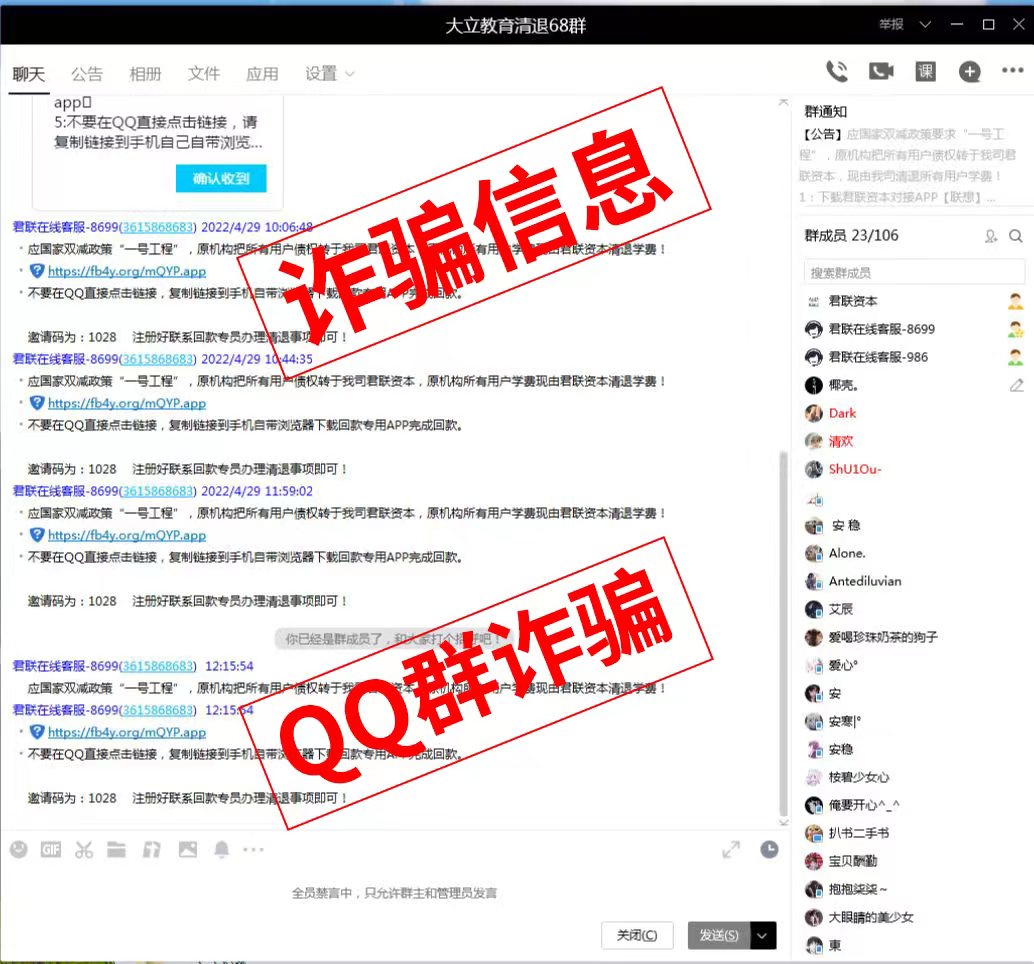Start a group voice call
1034x964 pixels.
837,71
